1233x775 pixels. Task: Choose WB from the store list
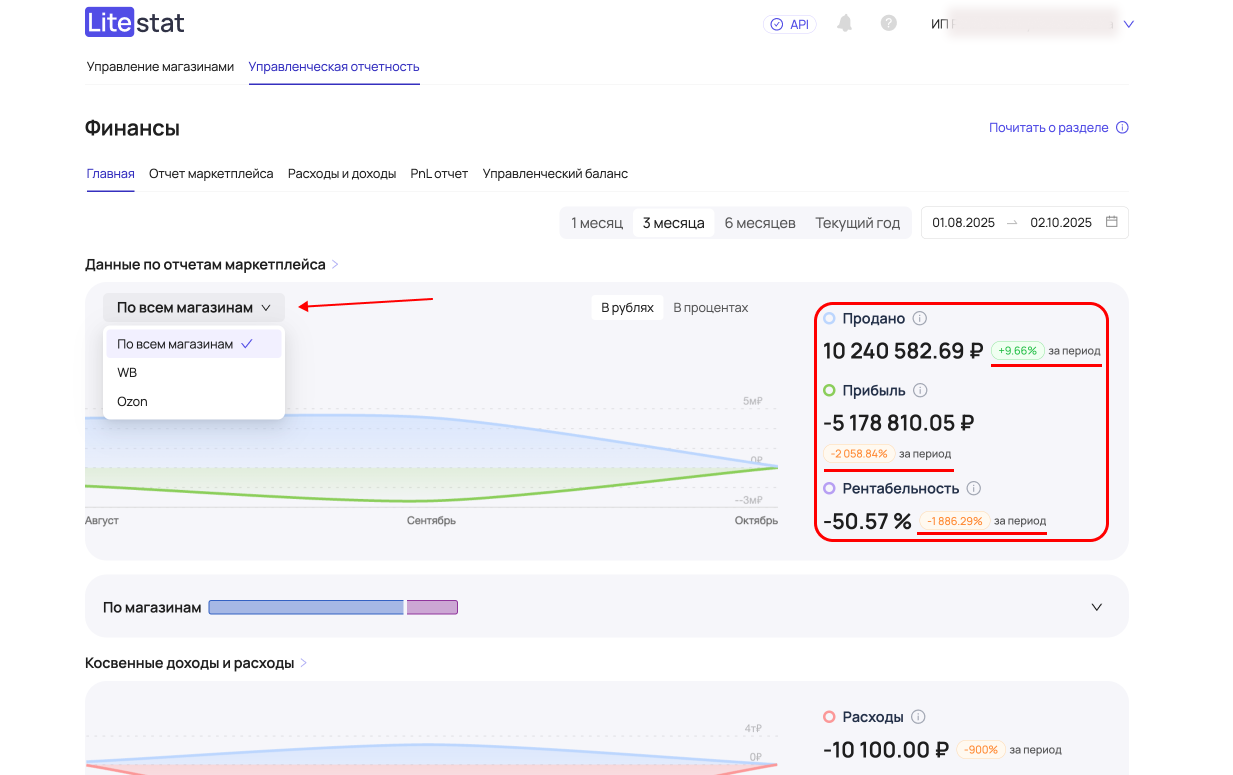click(127, 373)
